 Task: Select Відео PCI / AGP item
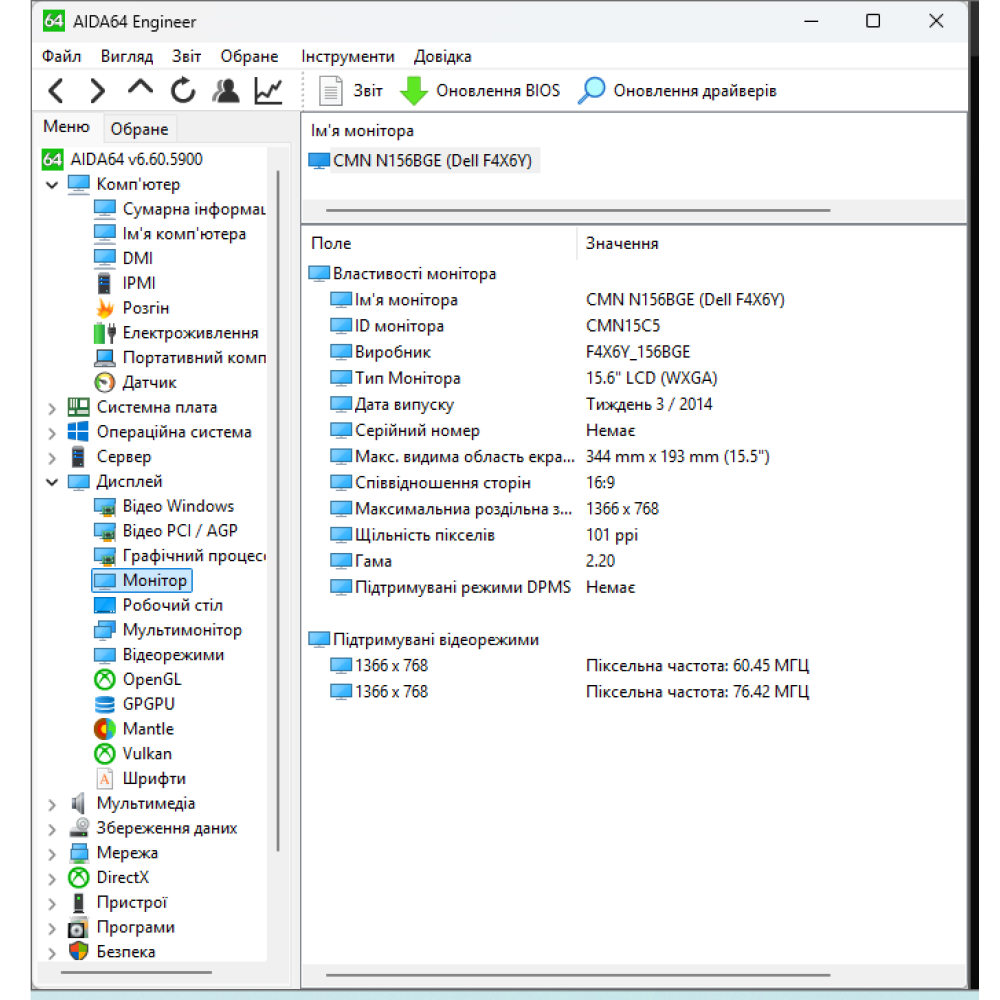click(166, 531)
